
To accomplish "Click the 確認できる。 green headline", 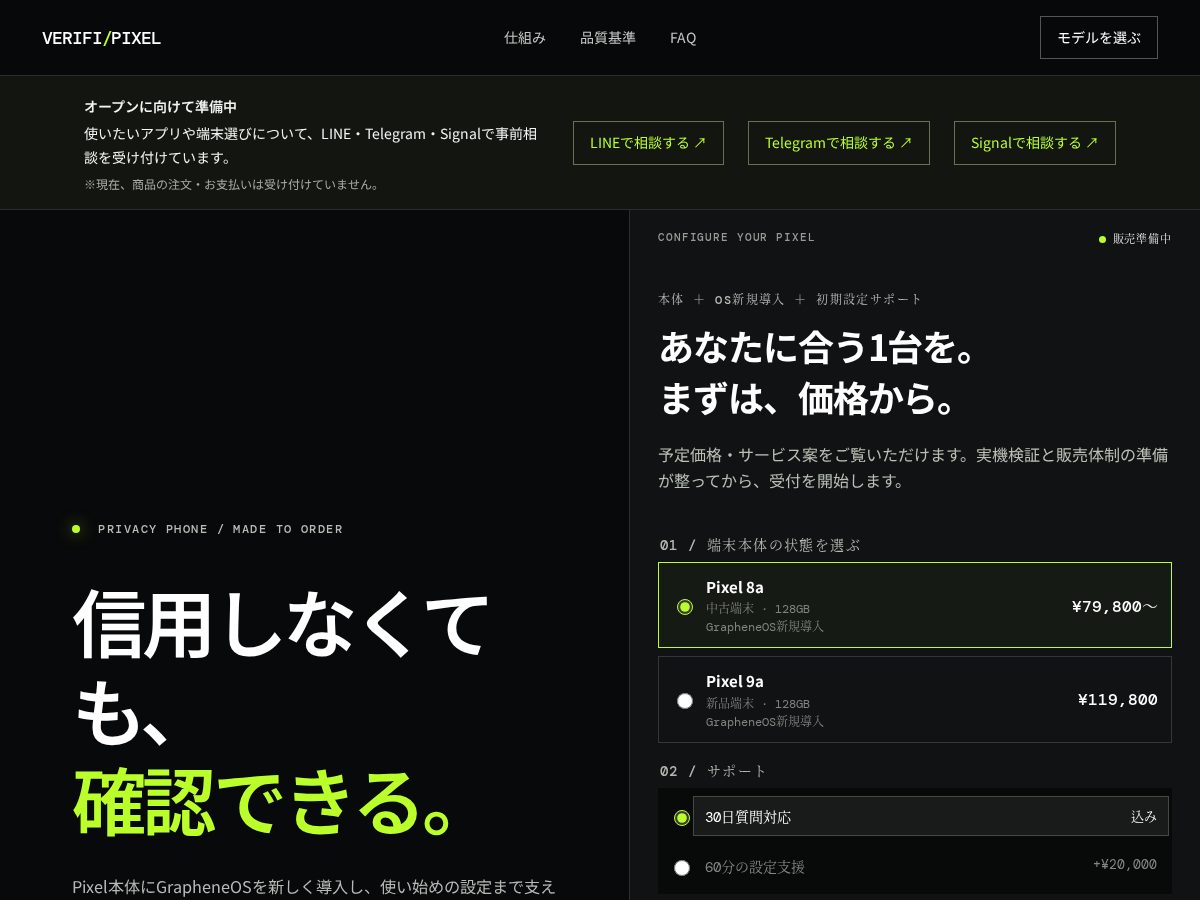I will 265,802.
